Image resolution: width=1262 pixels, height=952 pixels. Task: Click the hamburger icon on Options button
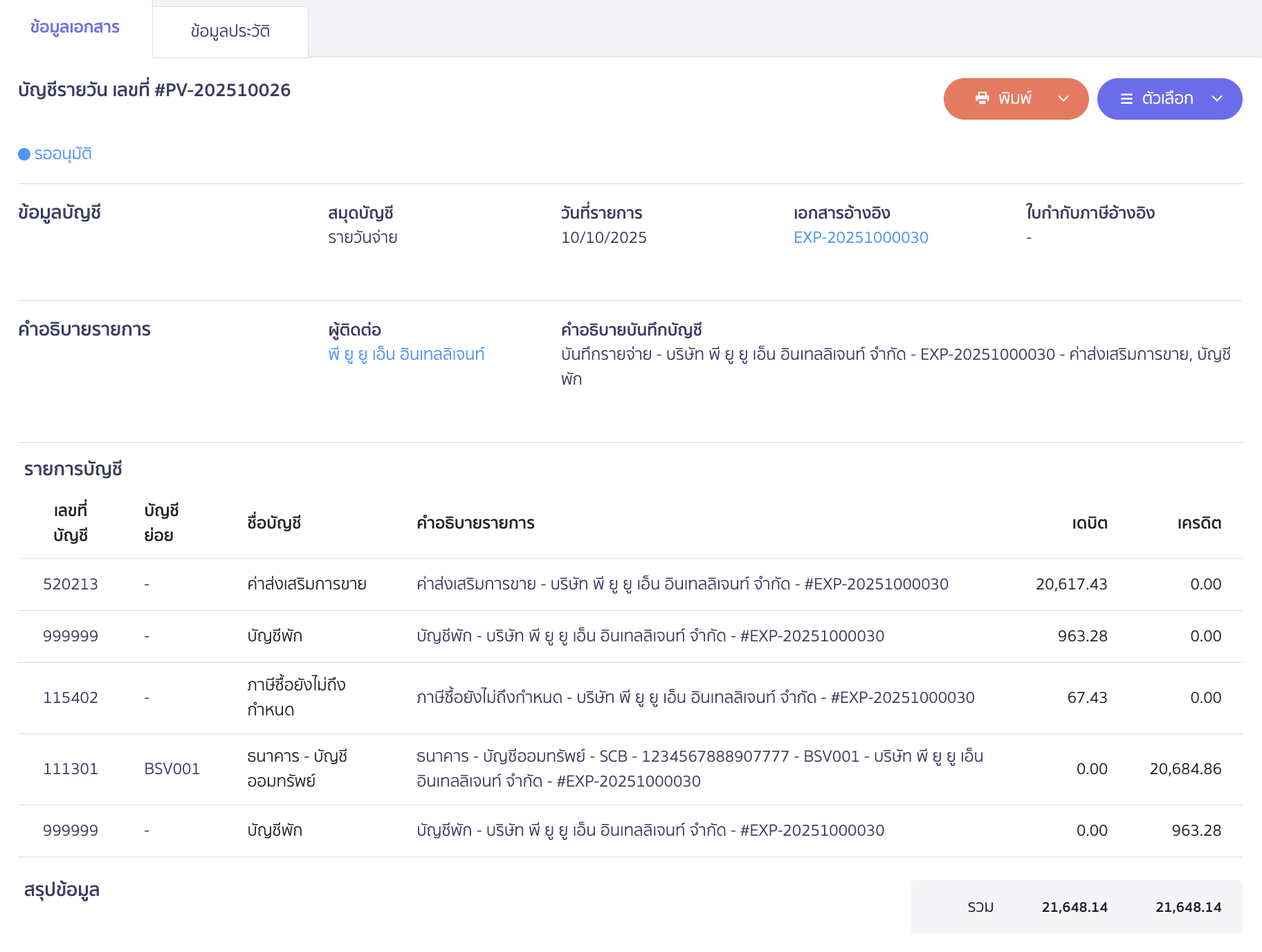pos(1126,99)
